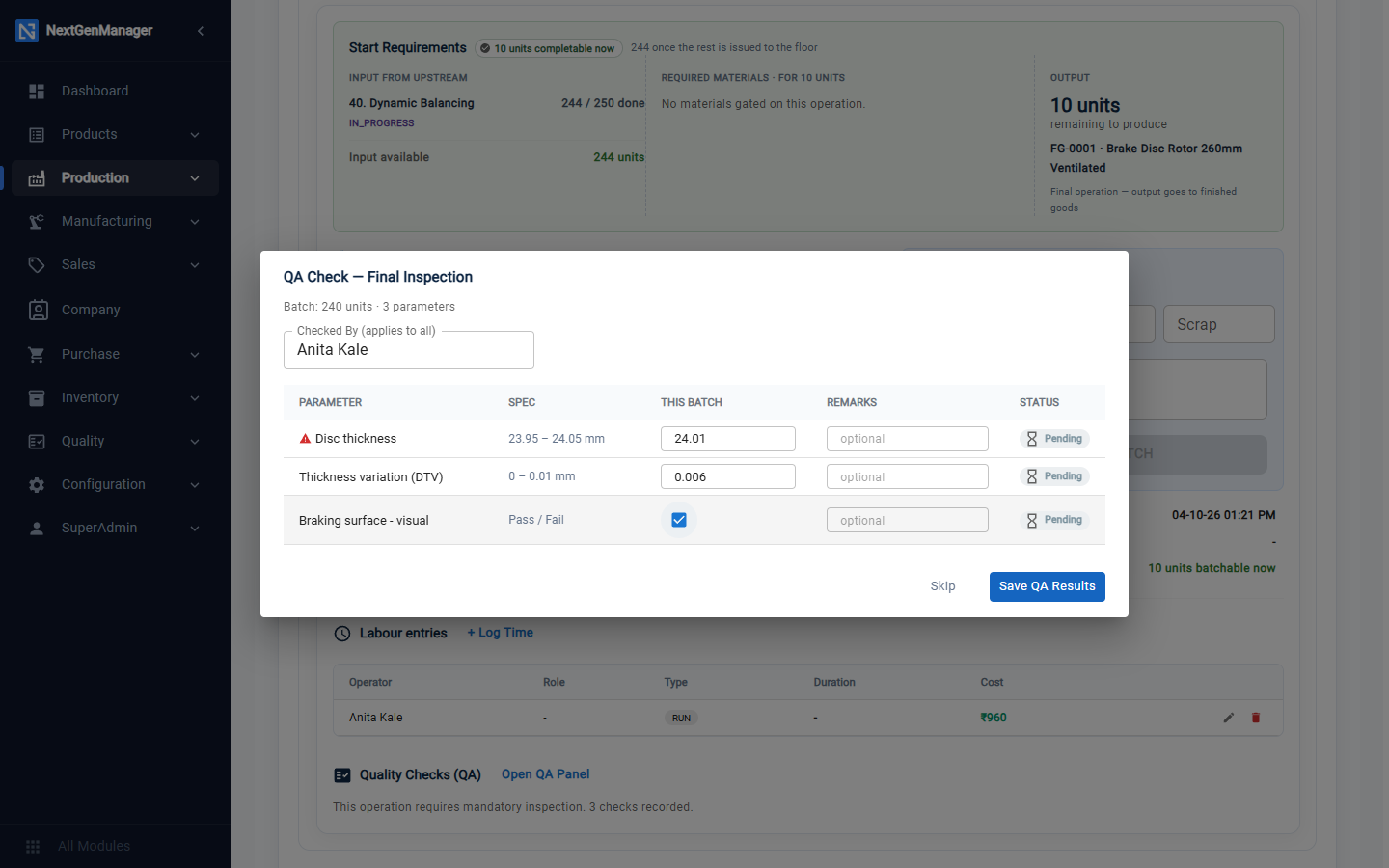Expand the Inventory menu chevron
The image size is (1389, 868).
[195, 398]
